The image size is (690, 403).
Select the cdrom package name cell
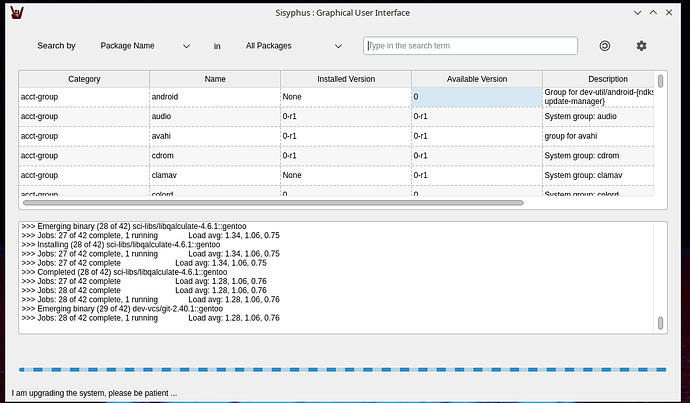pos(215,156)
